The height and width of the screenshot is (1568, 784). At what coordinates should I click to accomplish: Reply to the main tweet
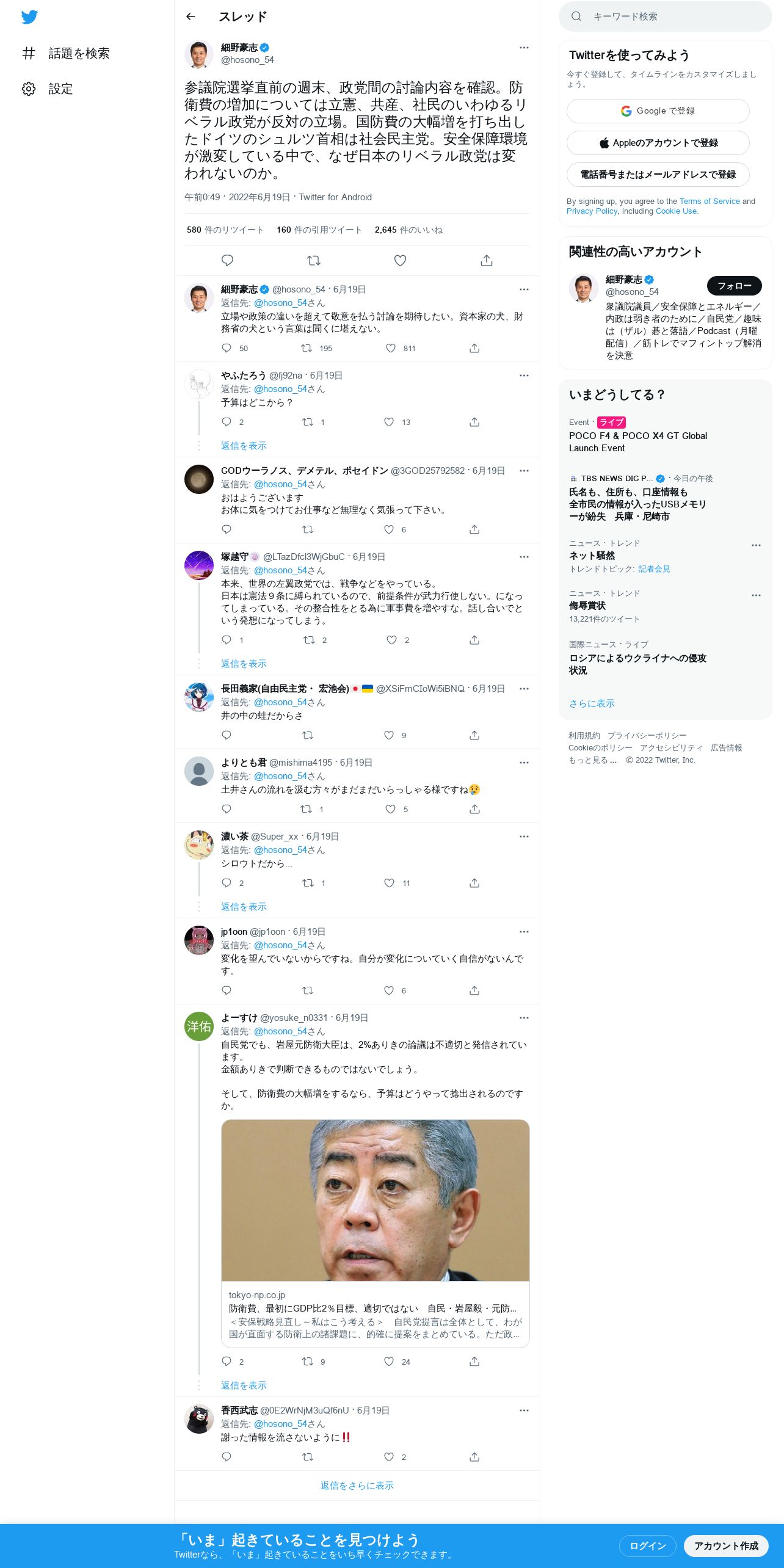tap(227, 261)
